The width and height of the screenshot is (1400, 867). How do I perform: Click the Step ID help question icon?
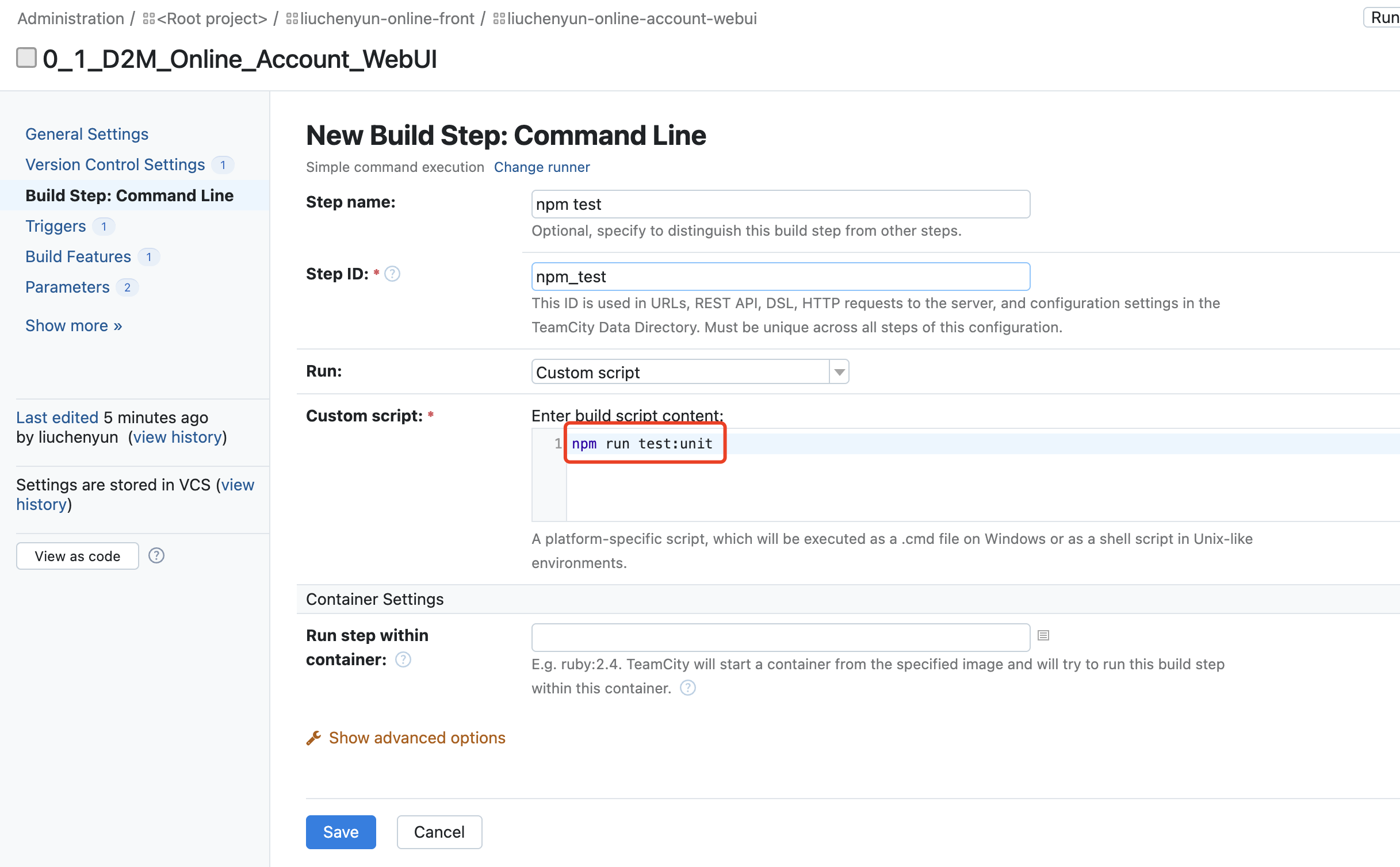coord(392,274)
